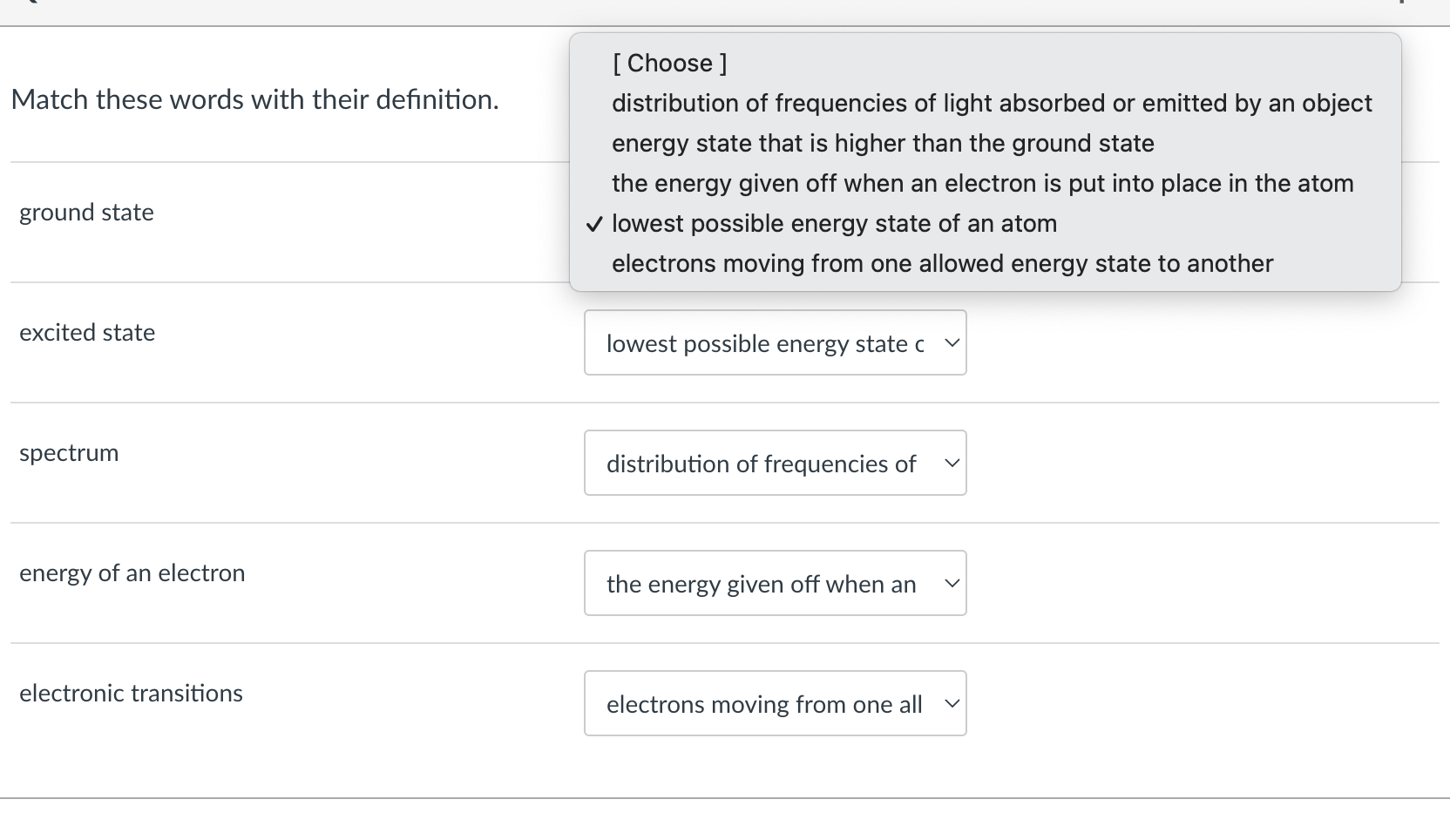This screenshot has width=1450, height=840.
Task: Click the checked "lowest possible energy state of an atom" option
Action: click(834, 223)
